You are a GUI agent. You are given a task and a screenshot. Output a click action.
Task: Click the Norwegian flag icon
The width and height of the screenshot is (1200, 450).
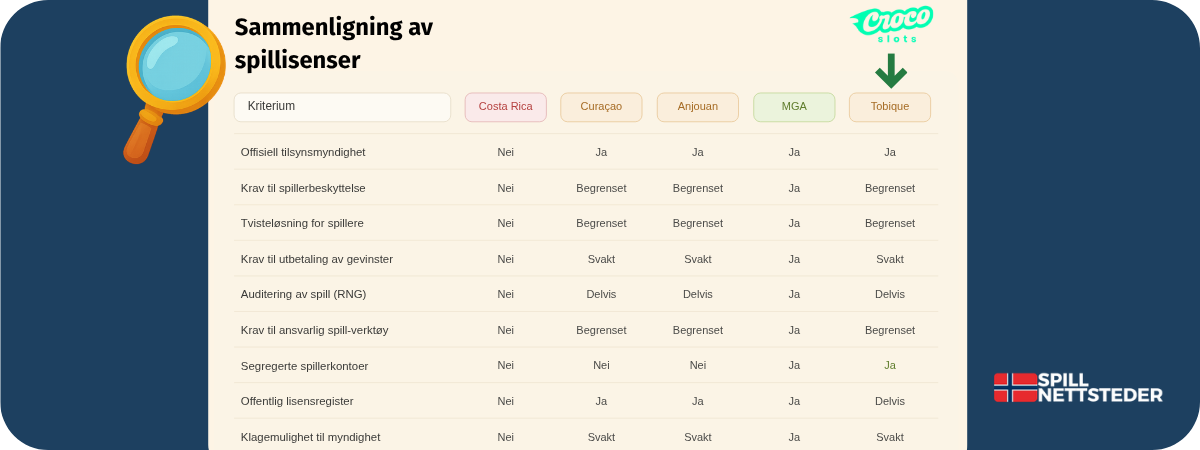[1015, 387]
